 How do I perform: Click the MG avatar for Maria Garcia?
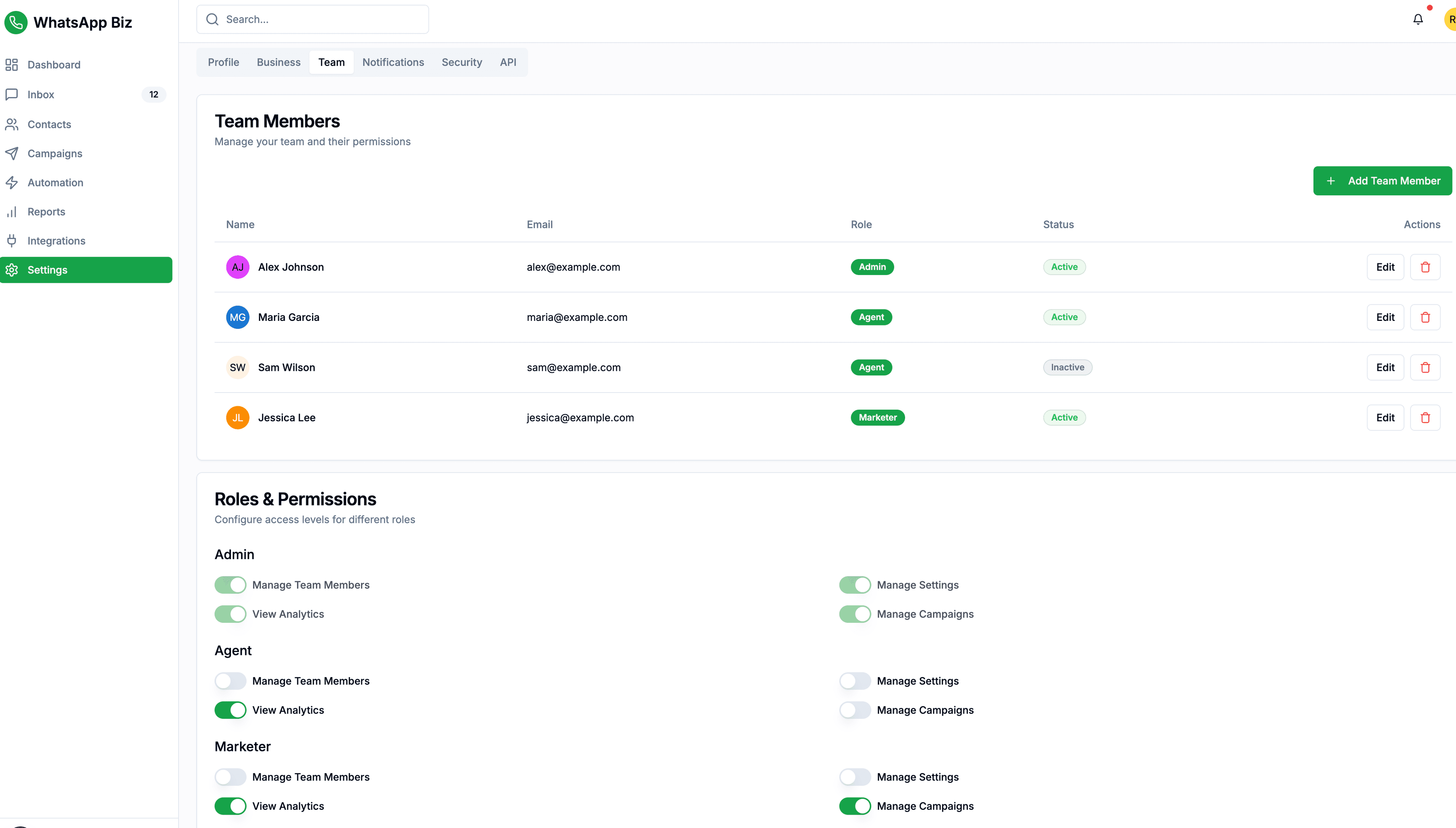(x=238, y=317)
